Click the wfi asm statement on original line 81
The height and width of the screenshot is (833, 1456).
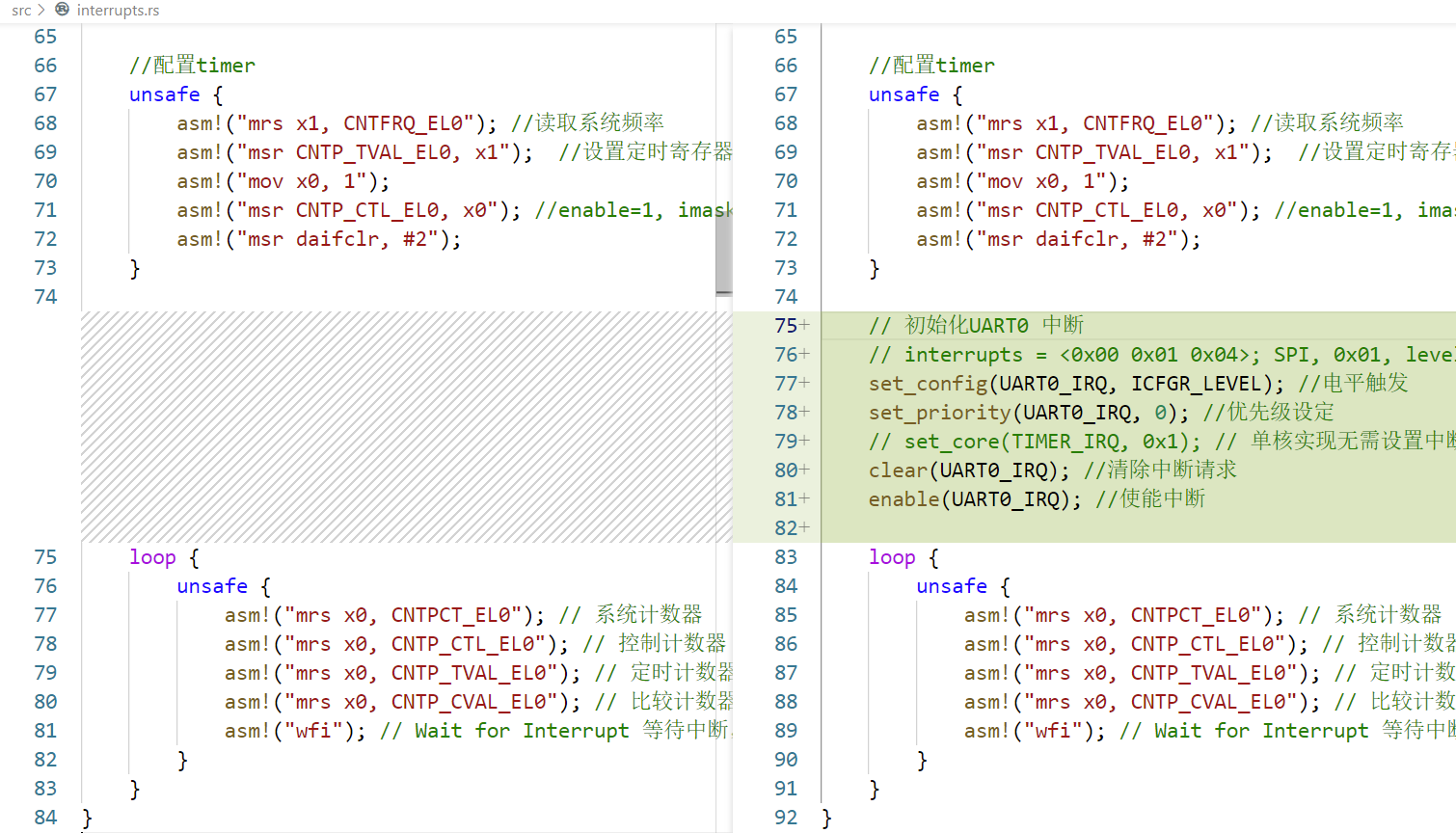coord(295,731)
